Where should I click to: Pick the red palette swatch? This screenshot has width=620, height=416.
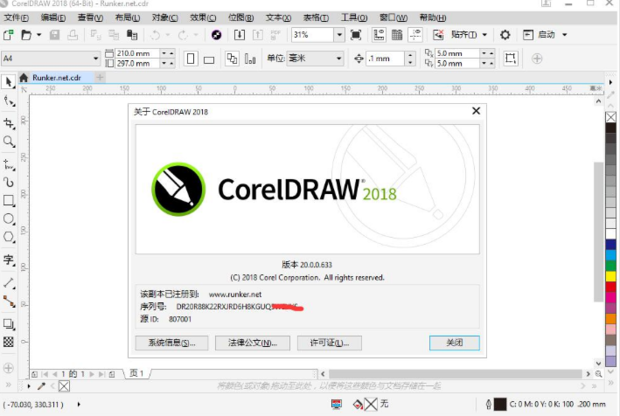(611, 287)
